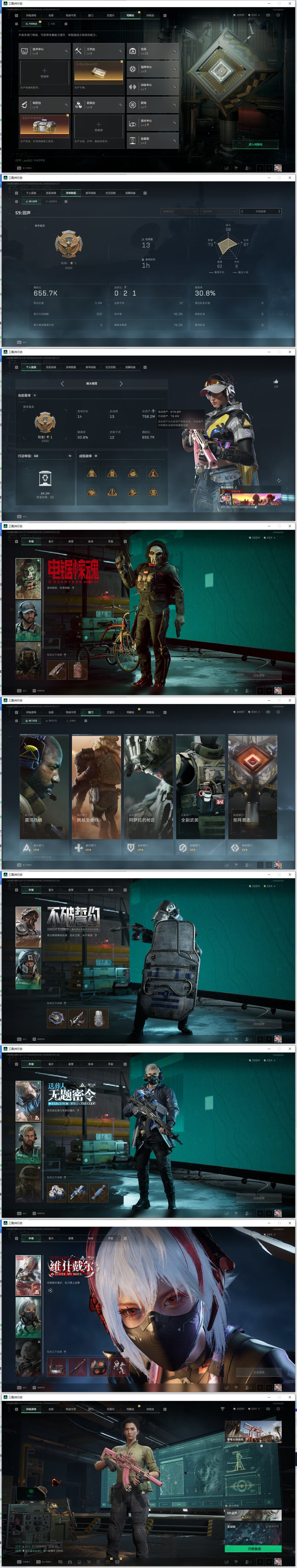Click the radar ability chart on the stats screen
Image resolution: width=297 pixels, height=1568 pixels.
(228, 246)
